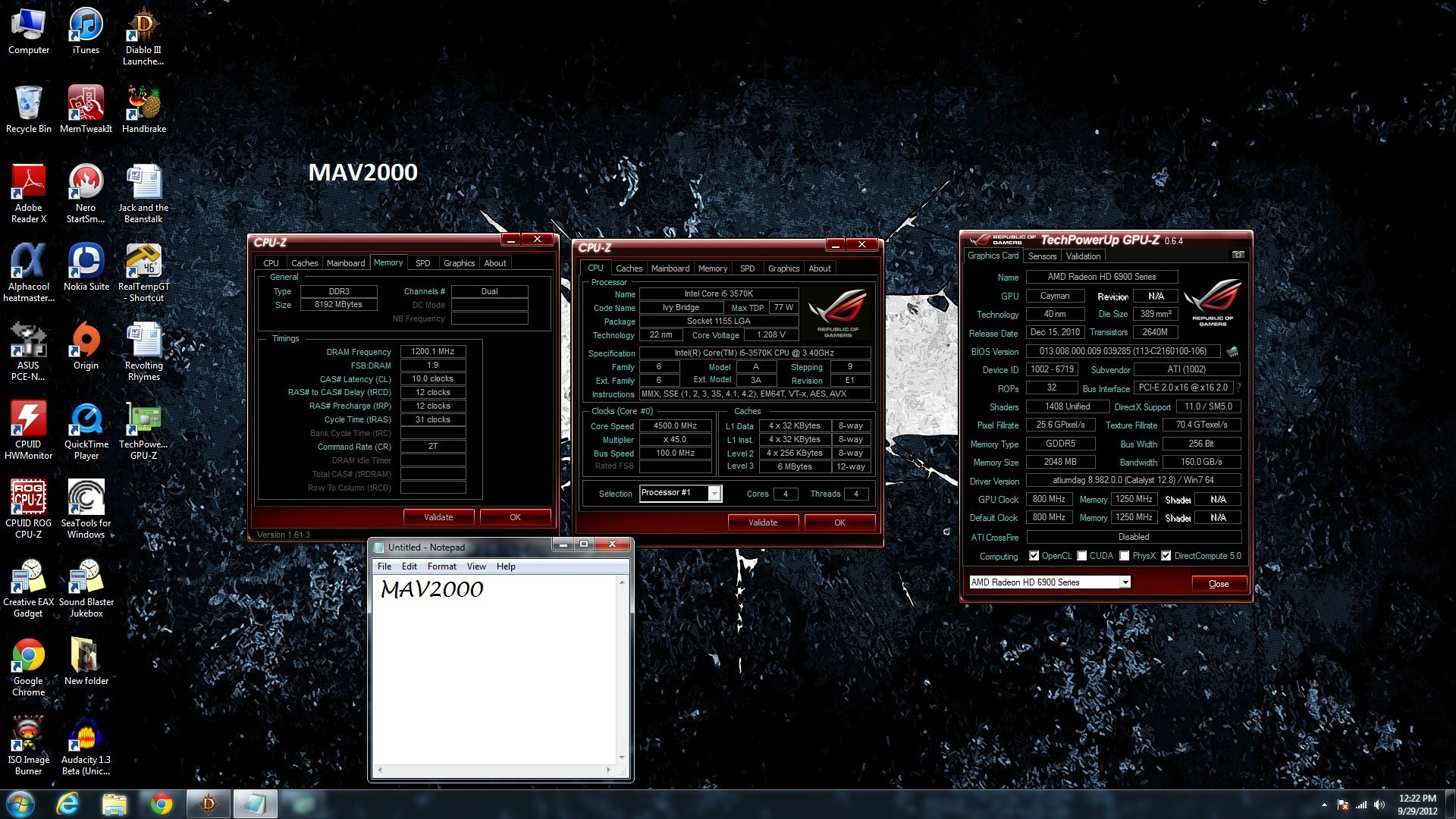Viewport: 1456px width, 819px height.
Task: Open the Notepad Format menu
Action: pyautogui.click(x=441, y=566)
